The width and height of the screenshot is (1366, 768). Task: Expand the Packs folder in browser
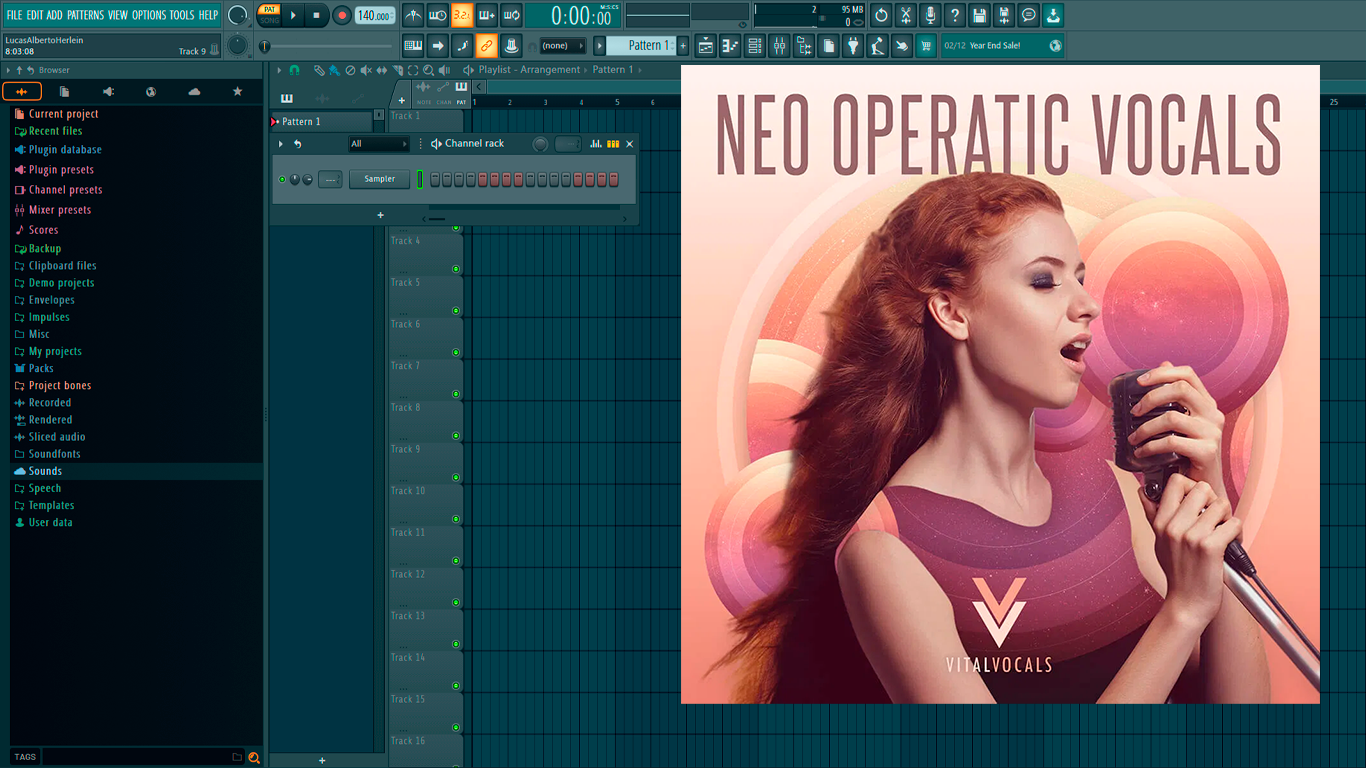[41, 368]
